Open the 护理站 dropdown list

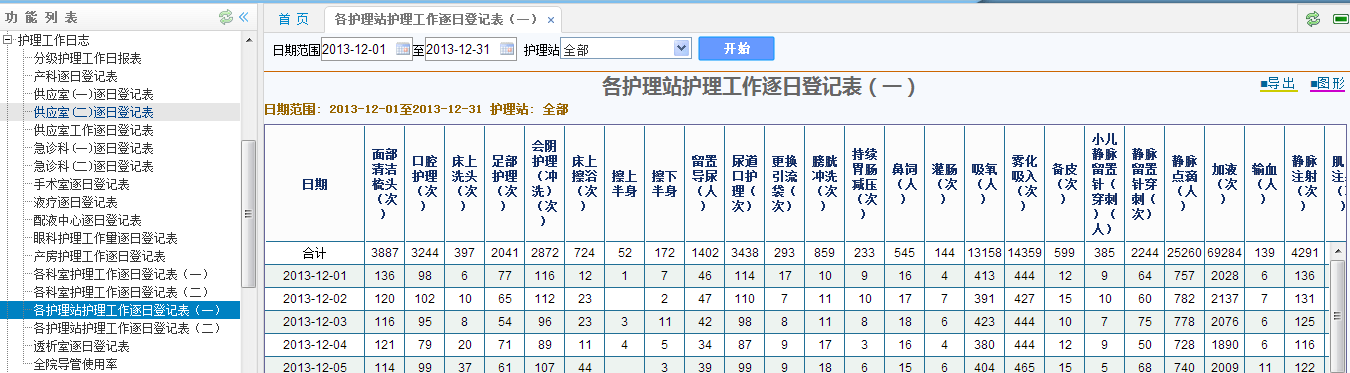point(681,48)
